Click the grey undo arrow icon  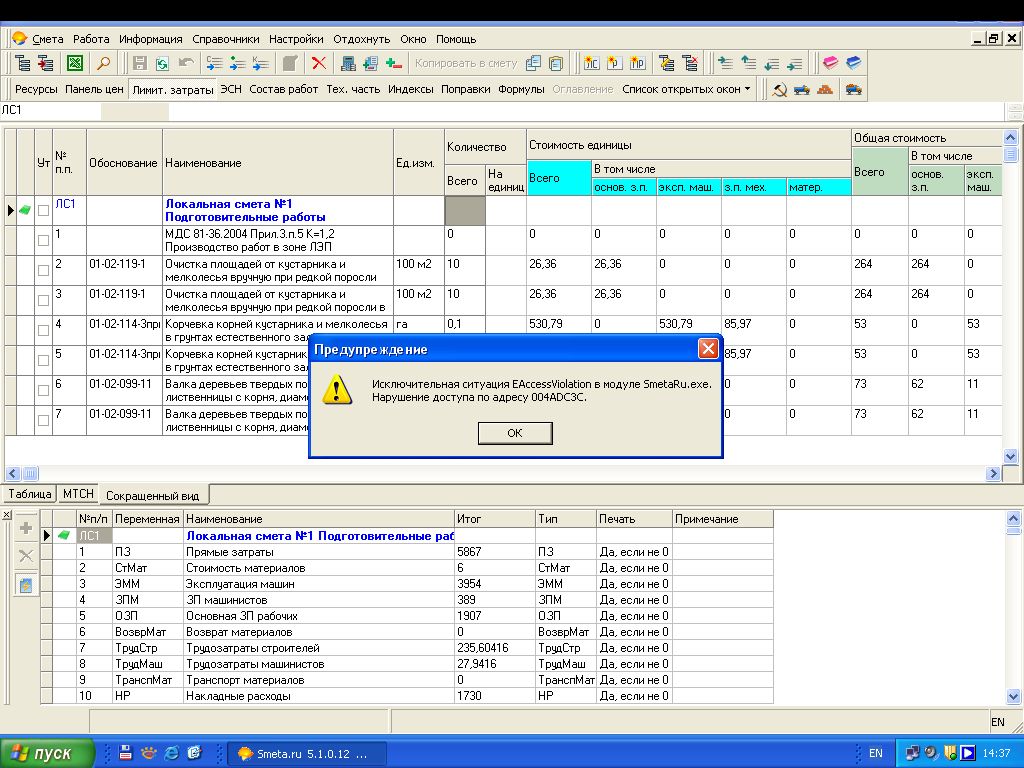pos(186,63)
